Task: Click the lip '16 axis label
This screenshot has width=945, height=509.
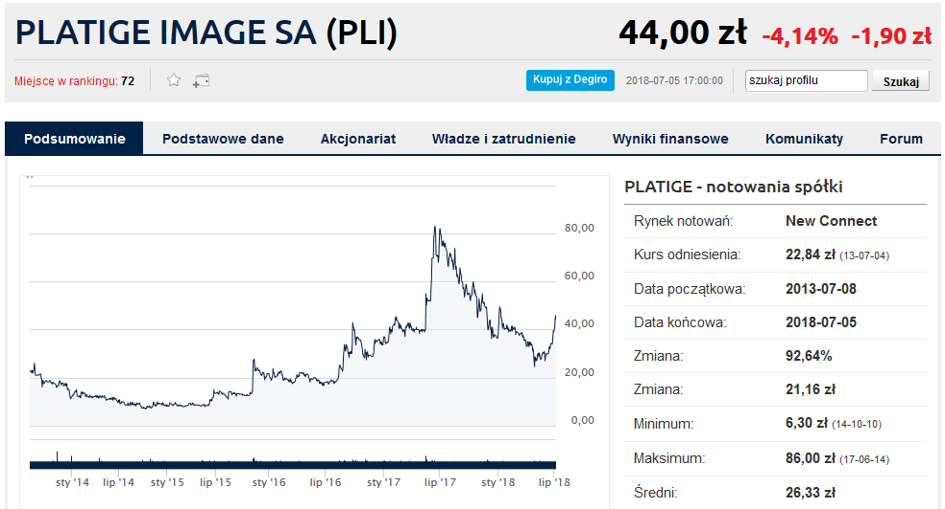Action: click(x=325, y=482)
